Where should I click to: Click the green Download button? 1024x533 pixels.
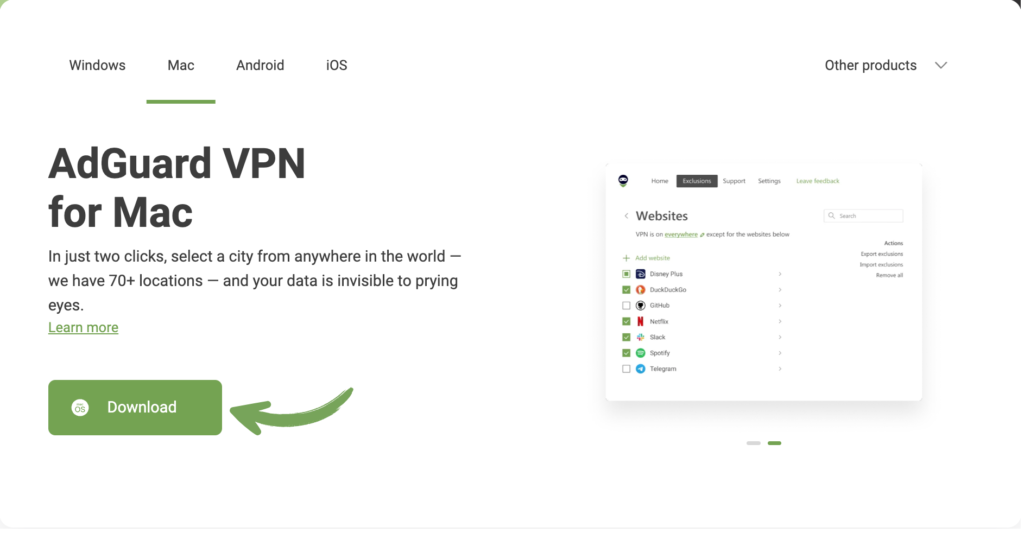tap(135, 408)
